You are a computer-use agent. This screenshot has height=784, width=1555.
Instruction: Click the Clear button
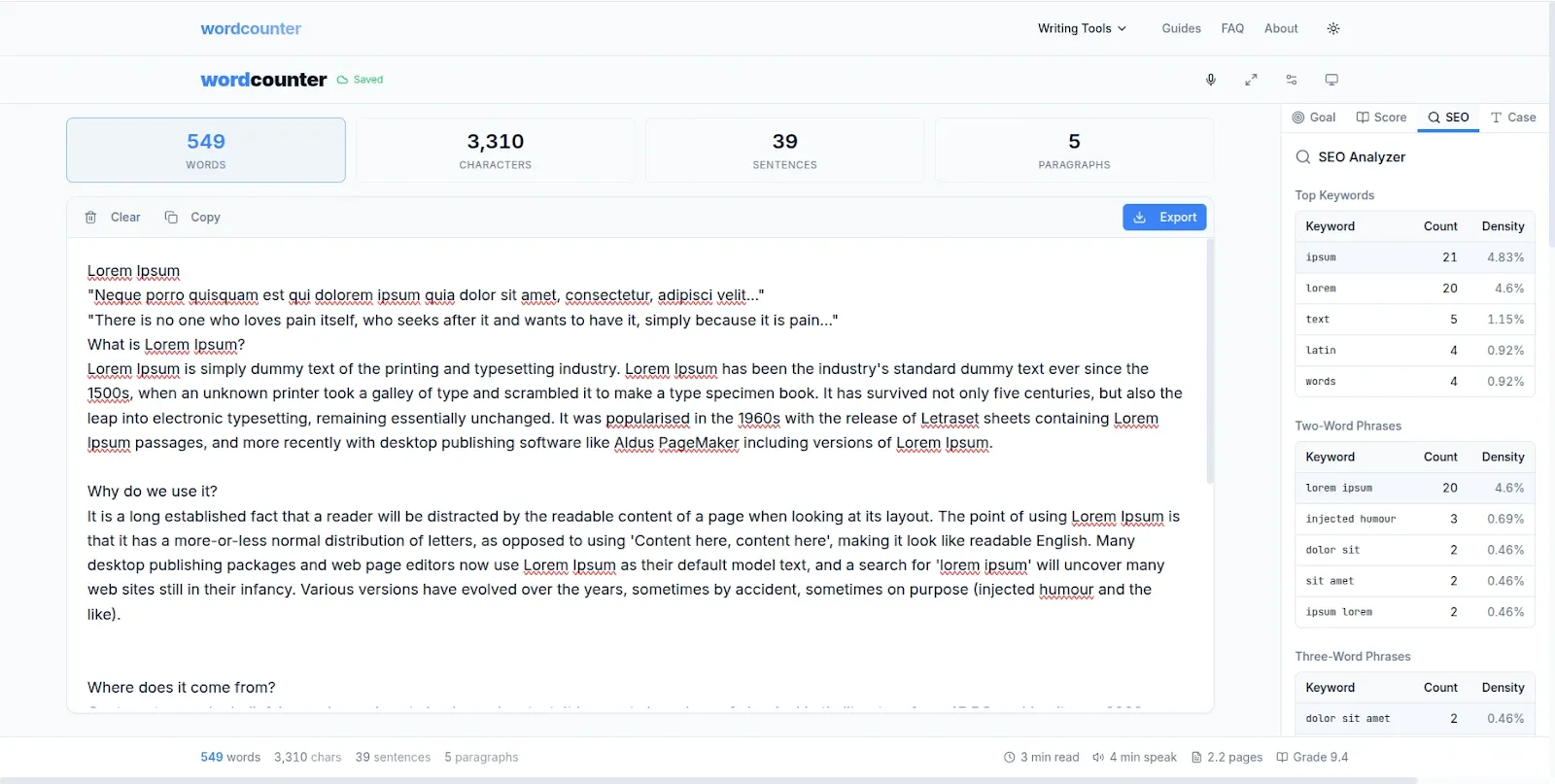click(113, 218)
